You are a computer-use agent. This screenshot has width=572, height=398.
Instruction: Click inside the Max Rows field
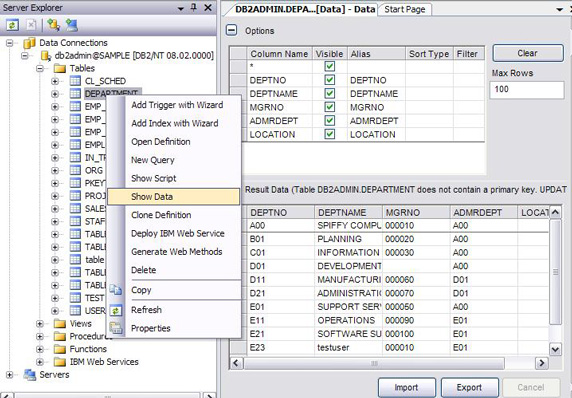coord(527,89)
